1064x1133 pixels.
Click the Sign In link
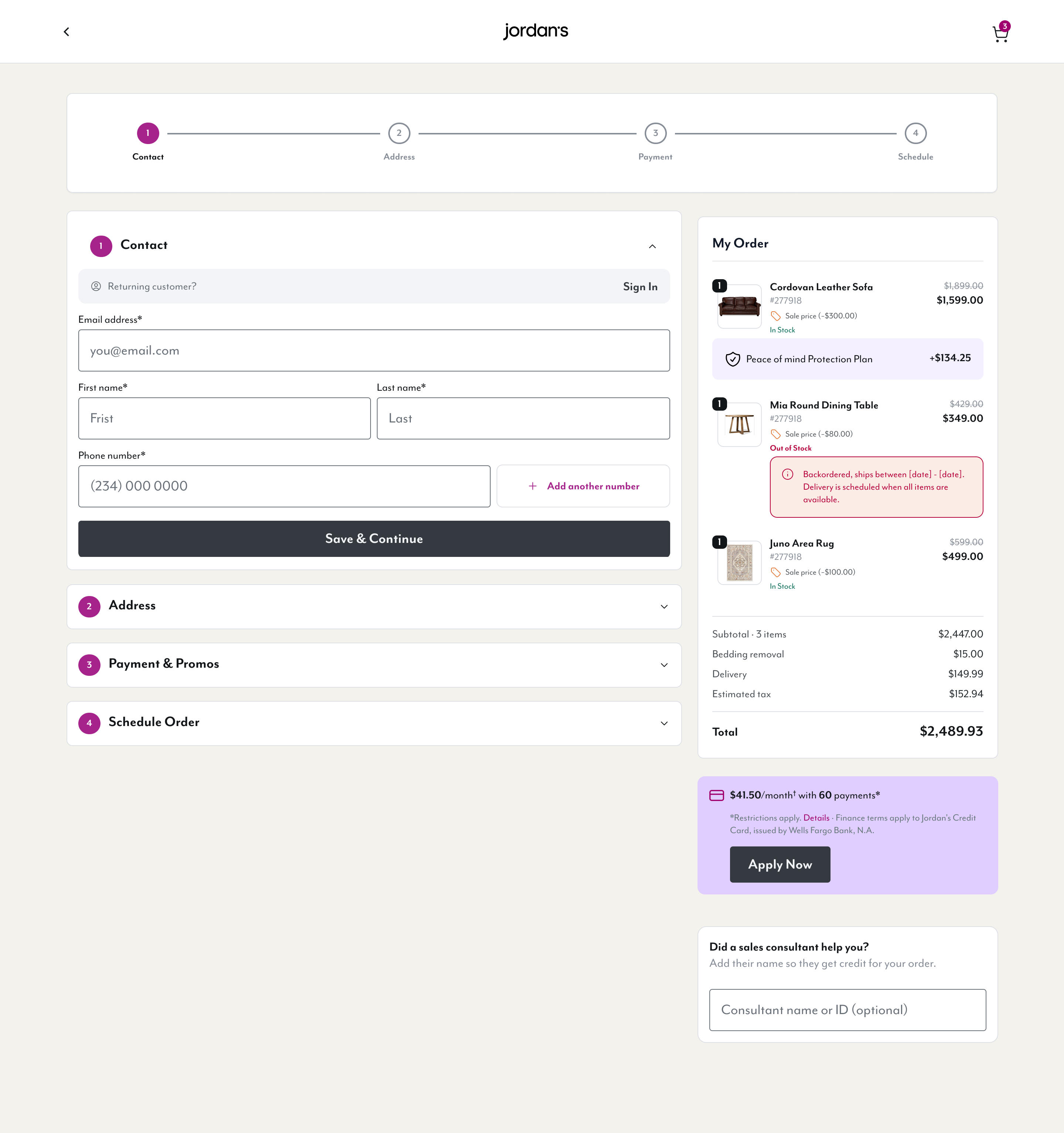(640, 287)
